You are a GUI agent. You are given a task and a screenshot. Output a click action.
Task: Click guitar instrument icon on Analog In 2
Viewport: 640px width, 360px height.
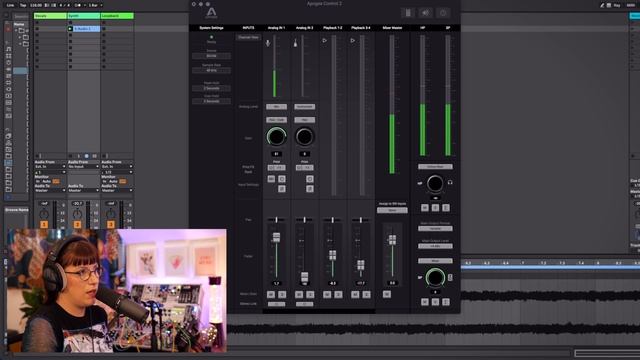(x=296, y=42)
